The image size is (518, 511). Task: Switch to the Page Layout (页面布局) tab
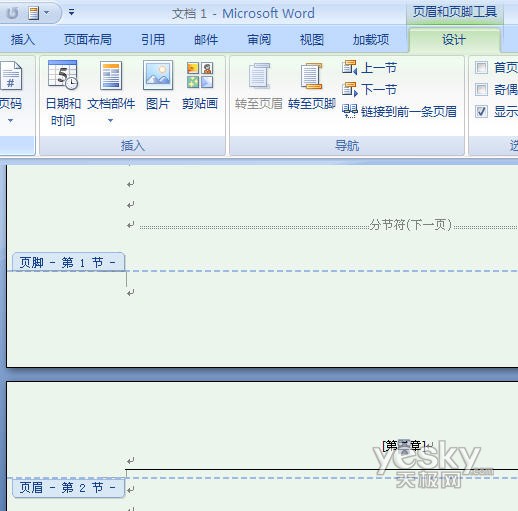(88, 40)
